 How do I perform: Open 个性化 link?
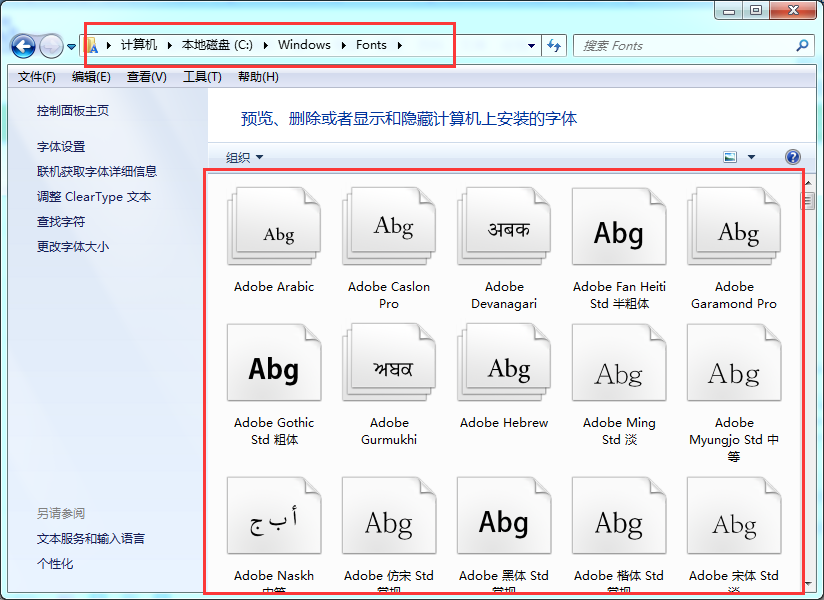click(x=55, y=564)
